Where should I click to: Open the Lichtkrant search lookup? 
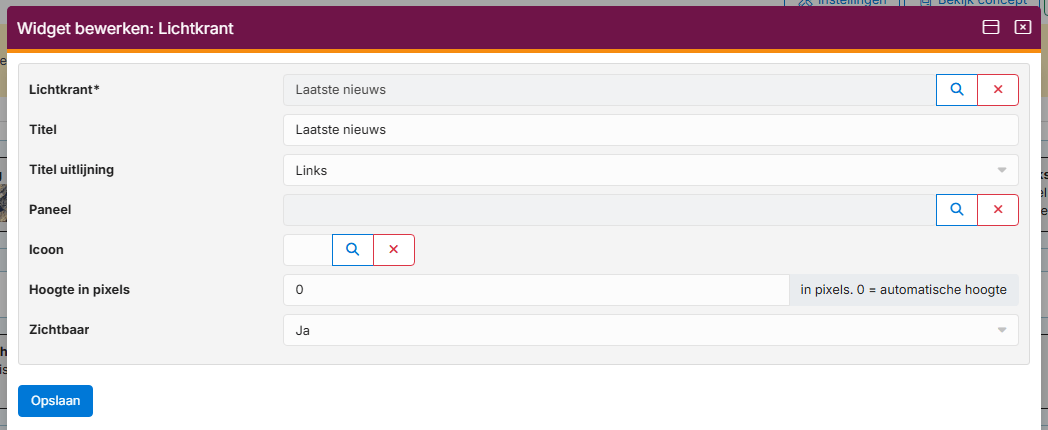point(956,90)
